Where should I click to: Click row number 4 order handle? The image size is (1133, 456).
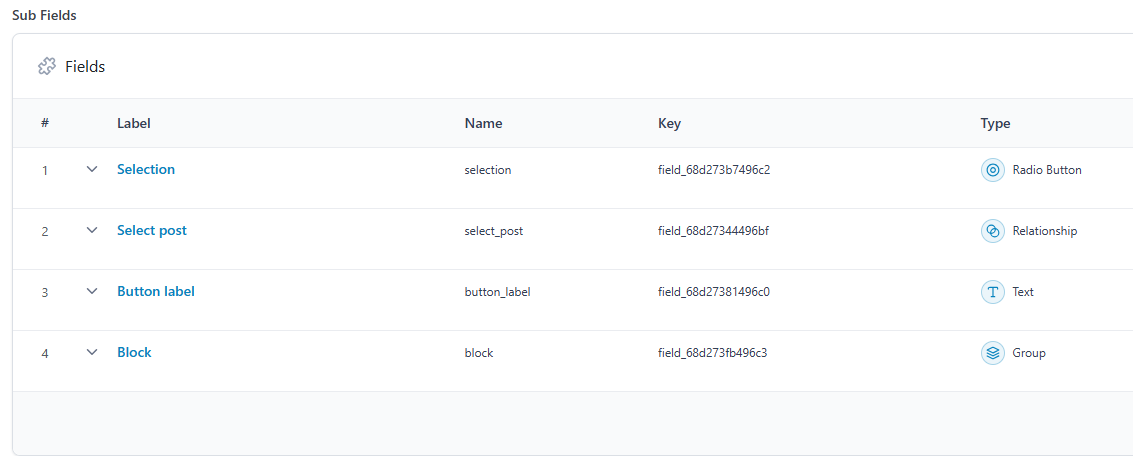click(45, 353)
